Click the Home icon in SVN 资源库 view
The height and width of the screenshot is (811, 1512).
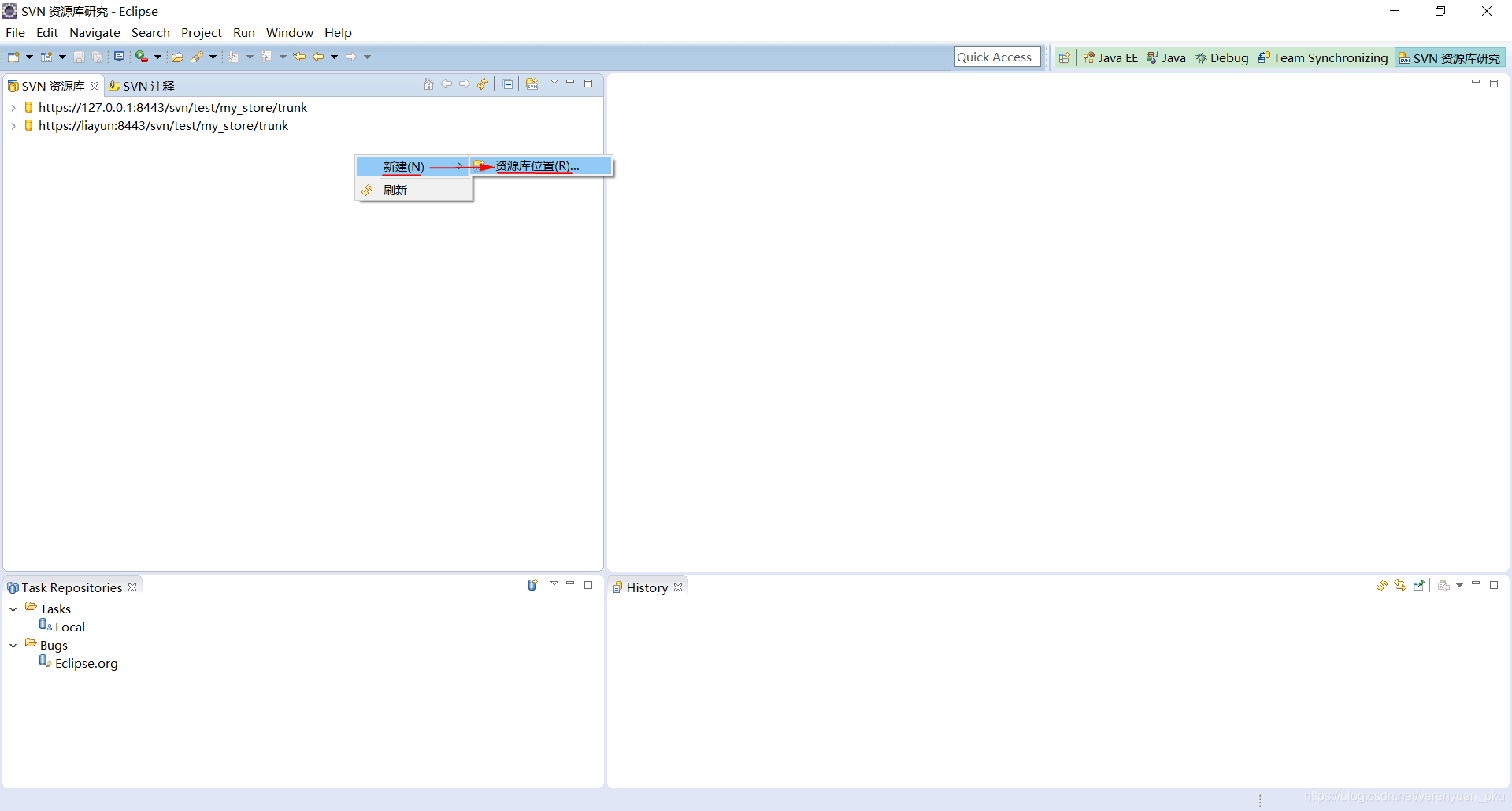[428, 84]
